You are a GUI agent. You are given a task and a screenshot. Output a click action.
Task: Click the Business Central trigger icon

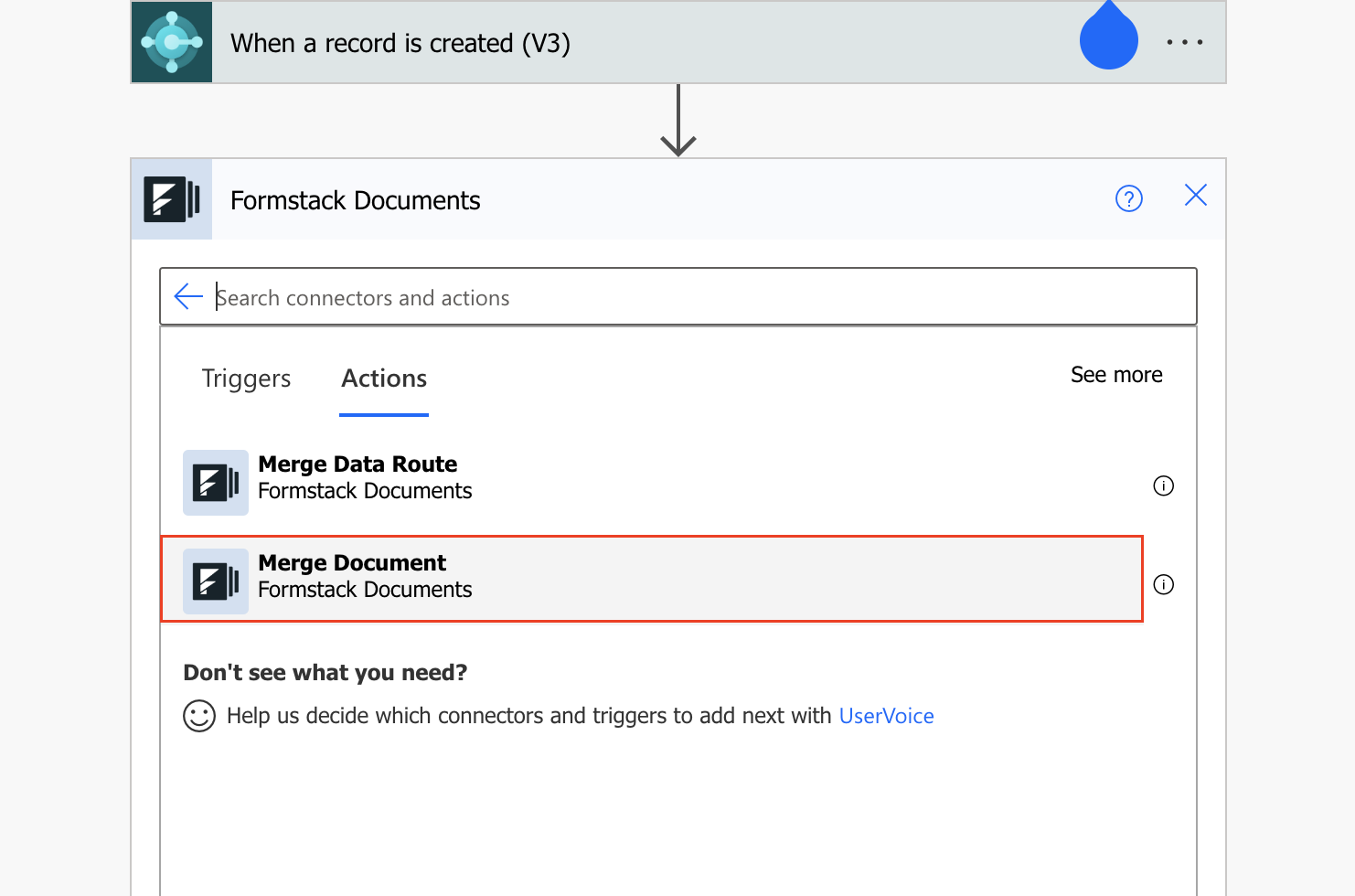[172, 43]
